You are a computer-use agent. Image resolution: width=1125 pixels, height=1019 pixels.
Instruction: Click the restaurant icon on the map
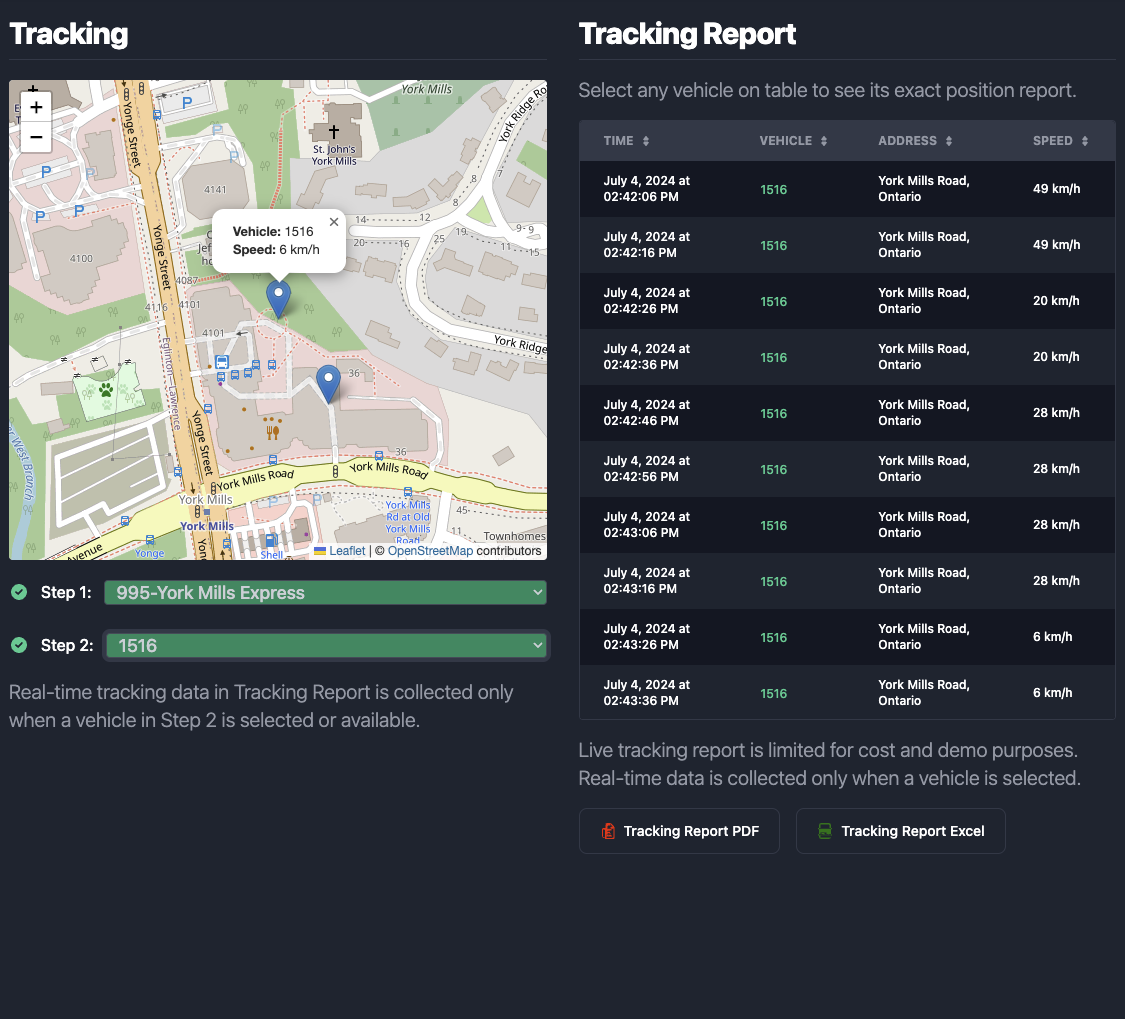(273, 433)
